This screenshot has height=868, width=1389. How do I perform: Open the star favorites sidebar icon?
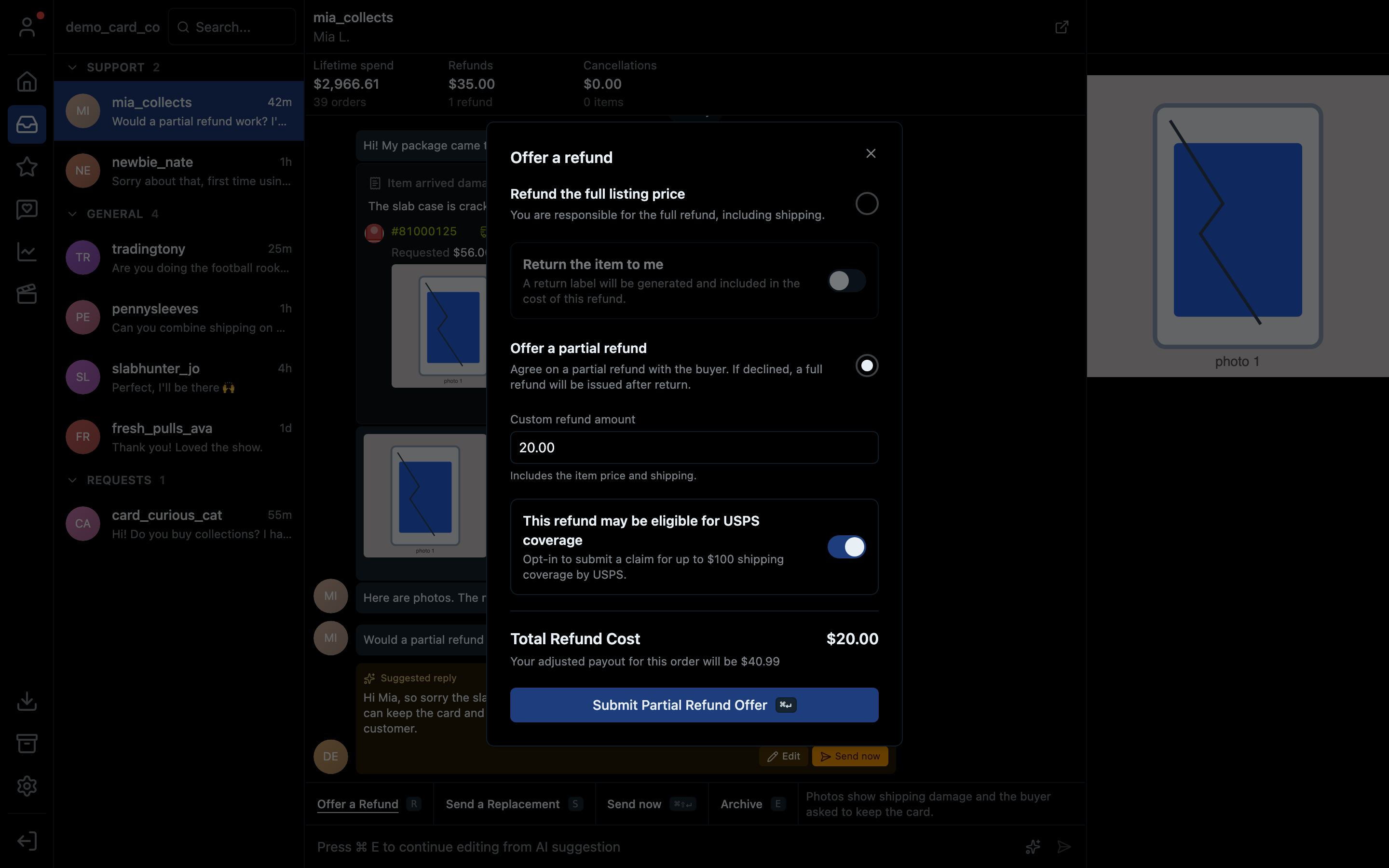[x=27, y=166]
